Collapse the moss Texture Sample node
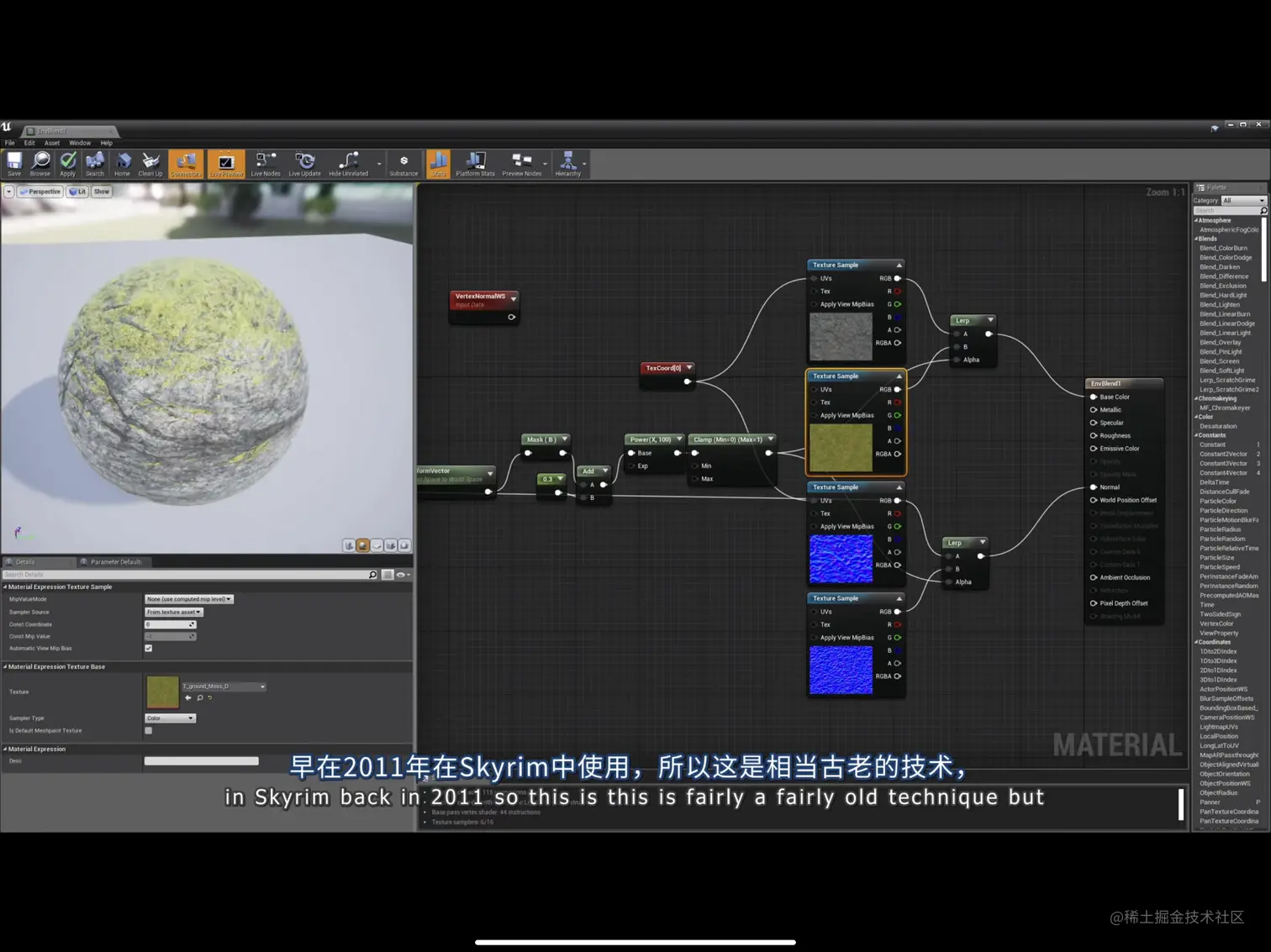The width and height of the screenshot is (1271, 952). pos(899,376)
